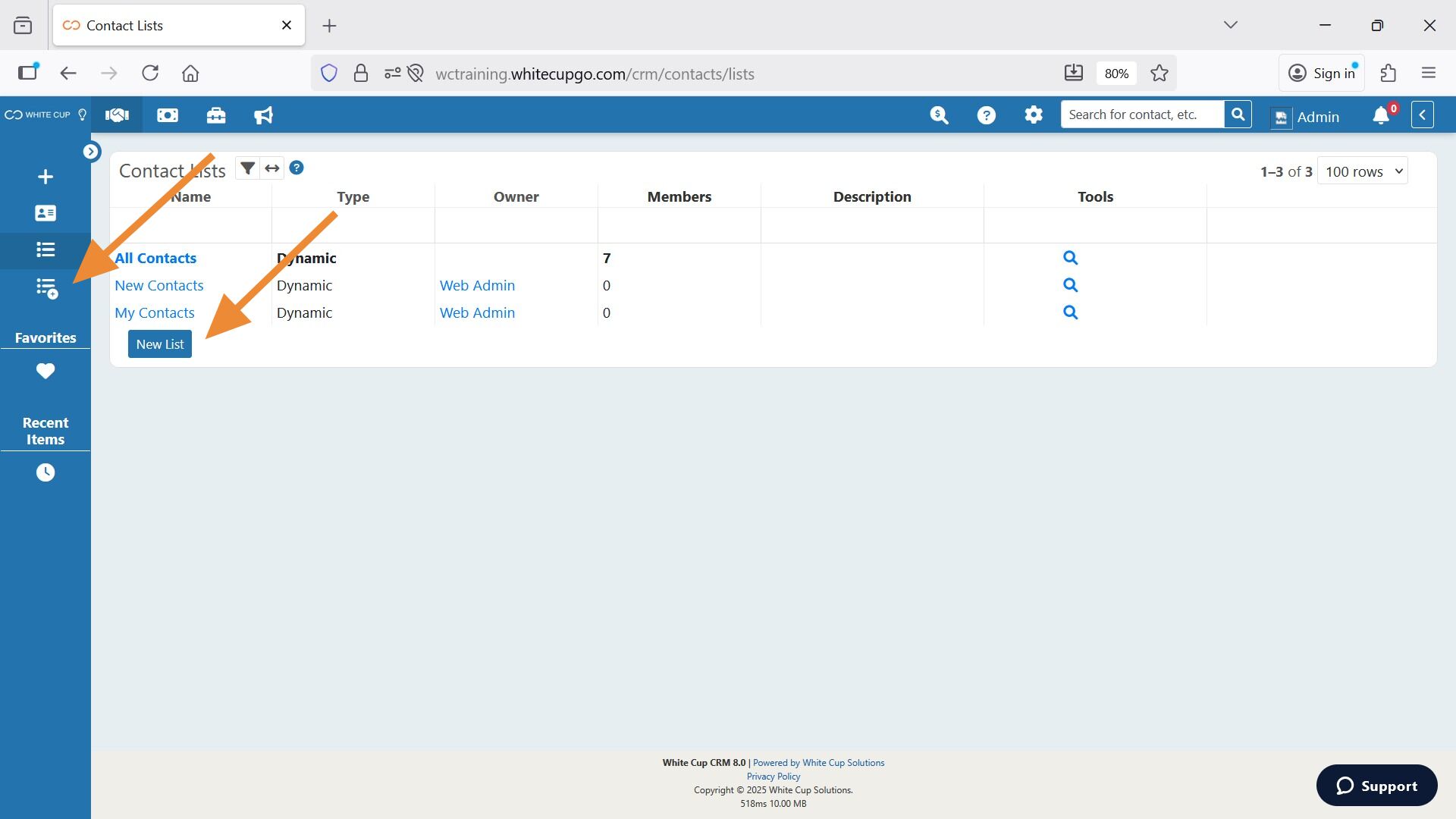Open the Admin user menu
The height and width of the screenshot is (819, 1456).
point(1306,117)
